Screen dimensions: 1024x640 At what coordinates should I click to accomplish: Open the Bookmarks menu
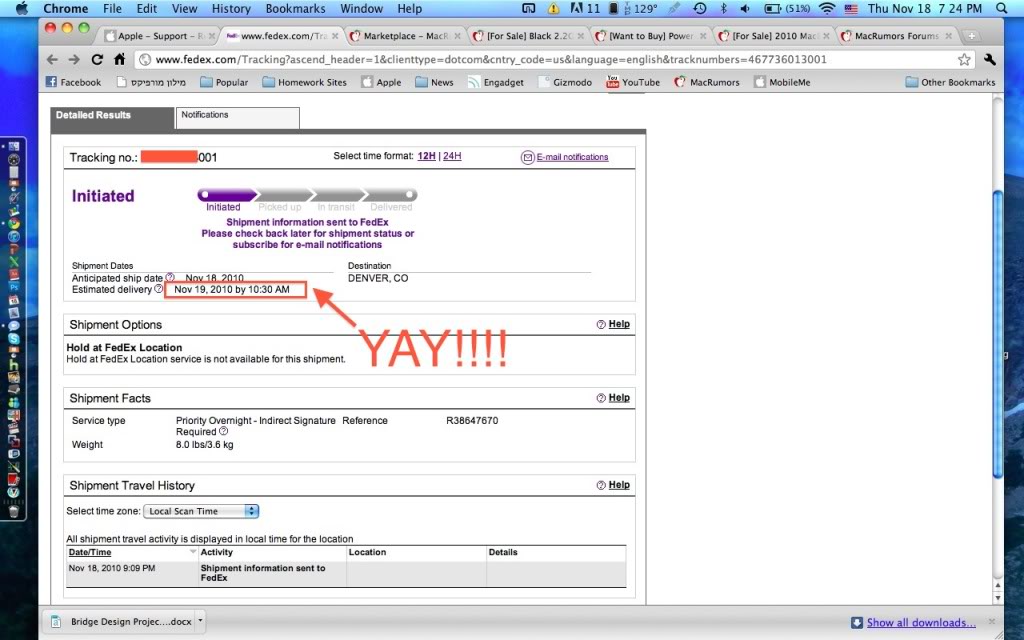coord(295,8)
